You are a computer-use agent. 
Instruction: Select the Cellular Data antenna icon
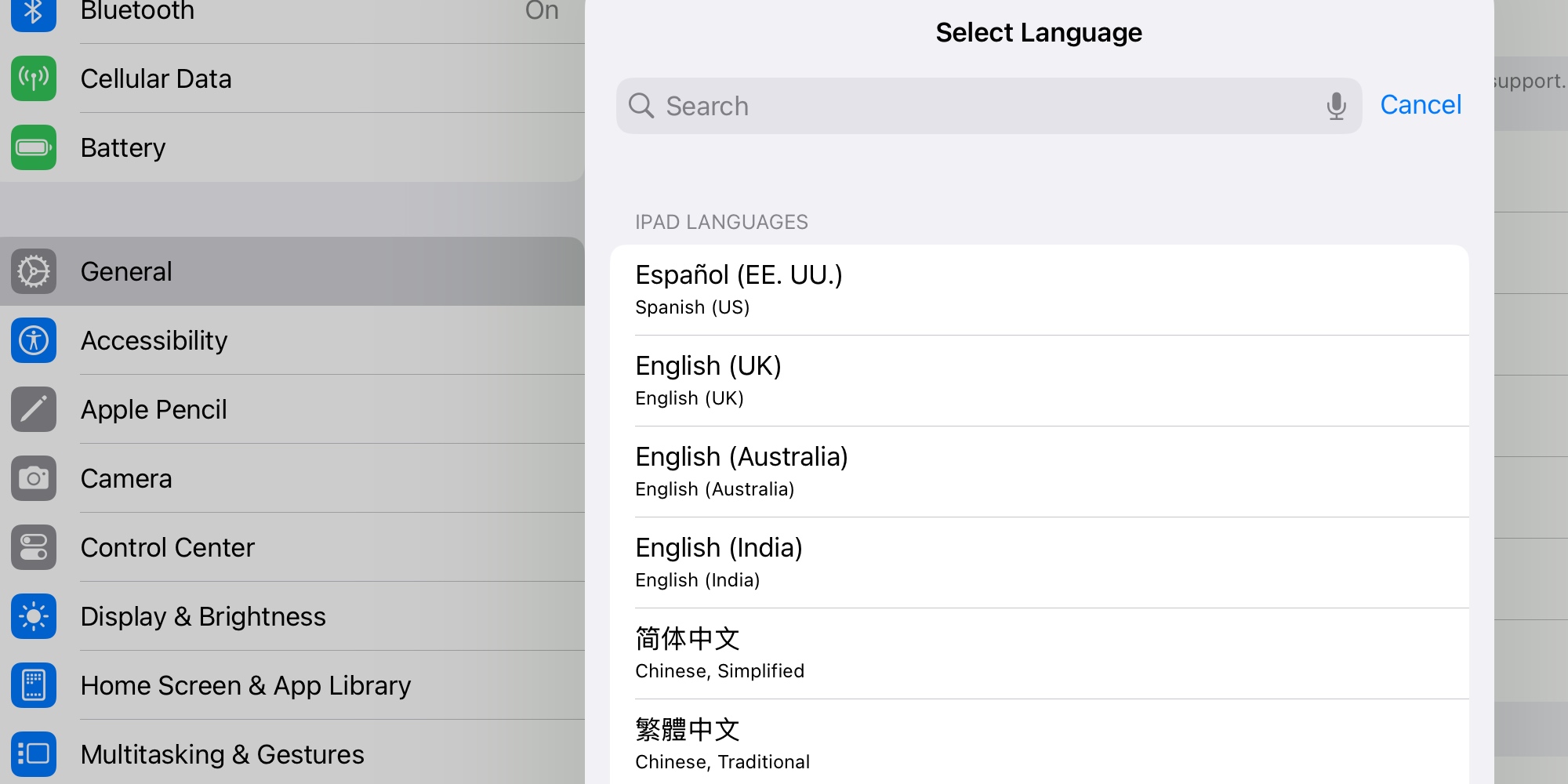(33, 78)
